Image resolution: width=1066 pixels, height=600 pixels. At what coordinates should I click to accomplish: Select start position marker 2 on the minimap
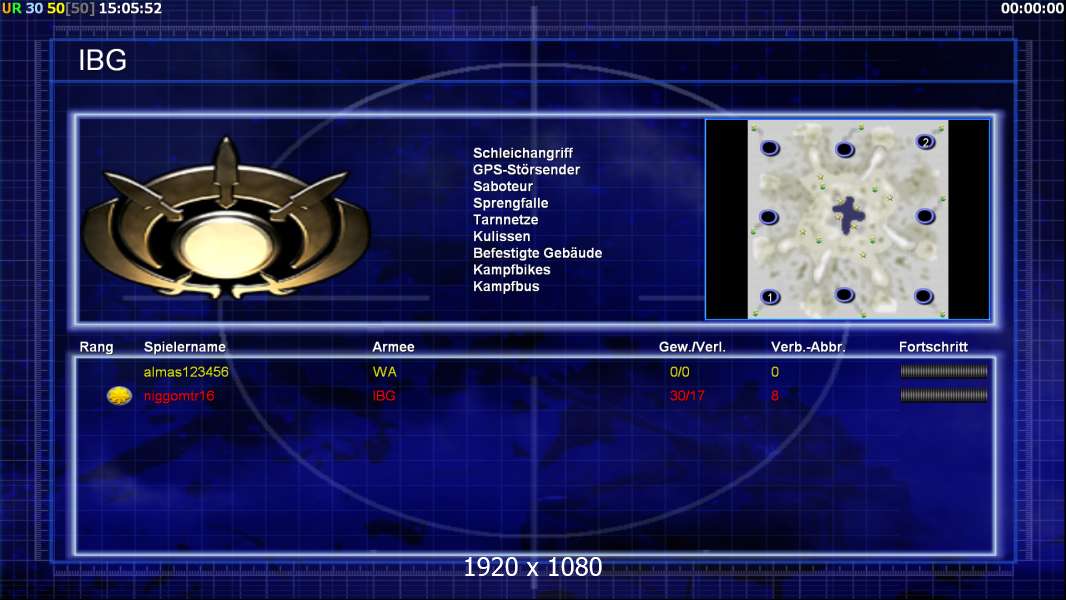(x=925, y=142)
